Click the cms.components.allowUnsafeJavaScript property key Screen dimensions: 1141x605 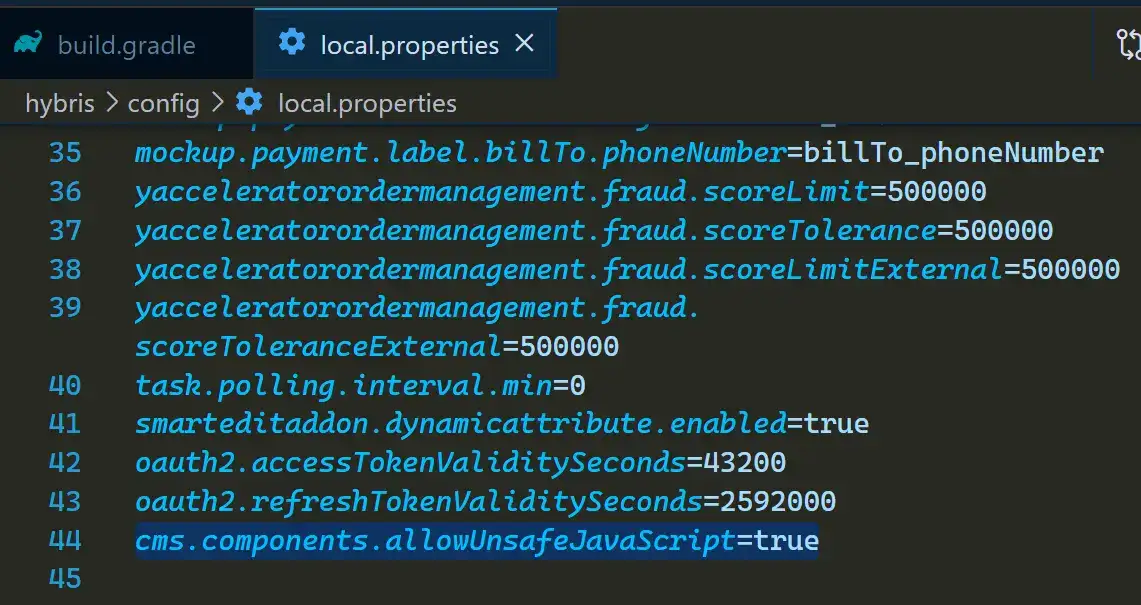point(435,541)
